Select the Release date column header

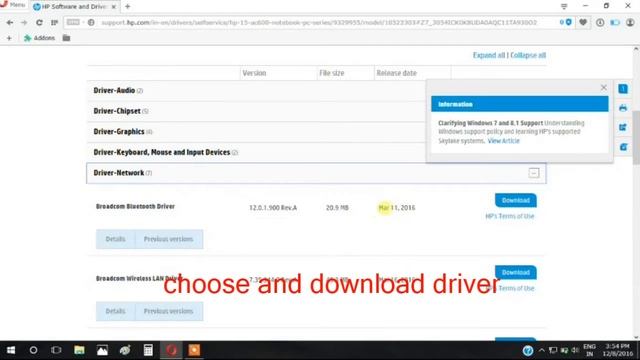tap(396, 73)
